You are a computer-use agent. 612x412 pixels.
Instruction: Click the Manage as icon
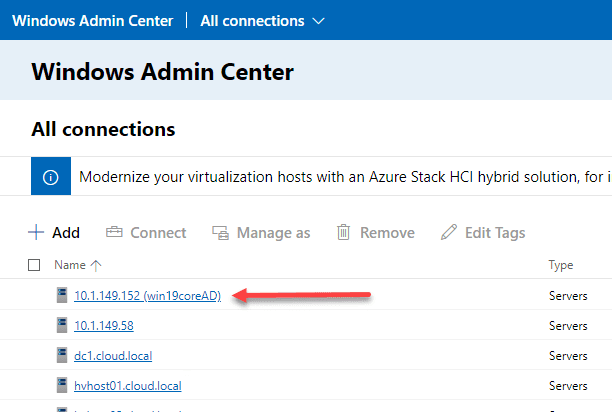click(221, 232)
